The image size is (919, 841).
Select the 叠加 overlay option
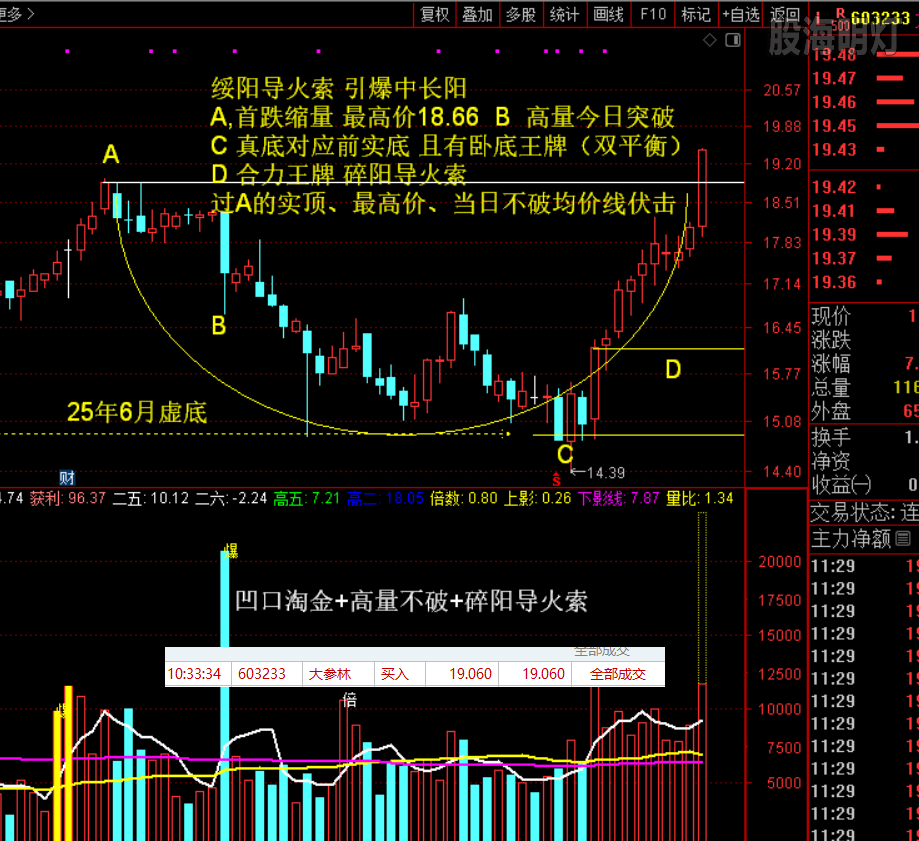point(478,14)
